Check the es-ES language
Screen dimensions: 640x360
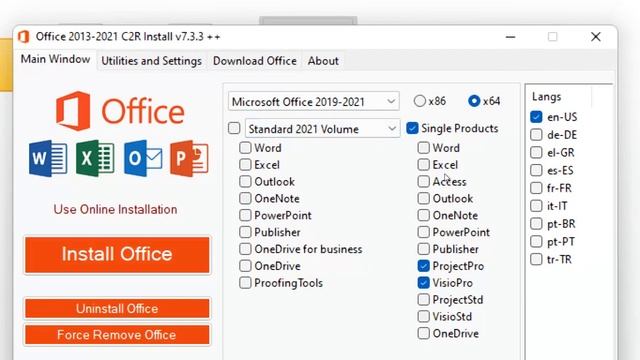pos(552,170)
